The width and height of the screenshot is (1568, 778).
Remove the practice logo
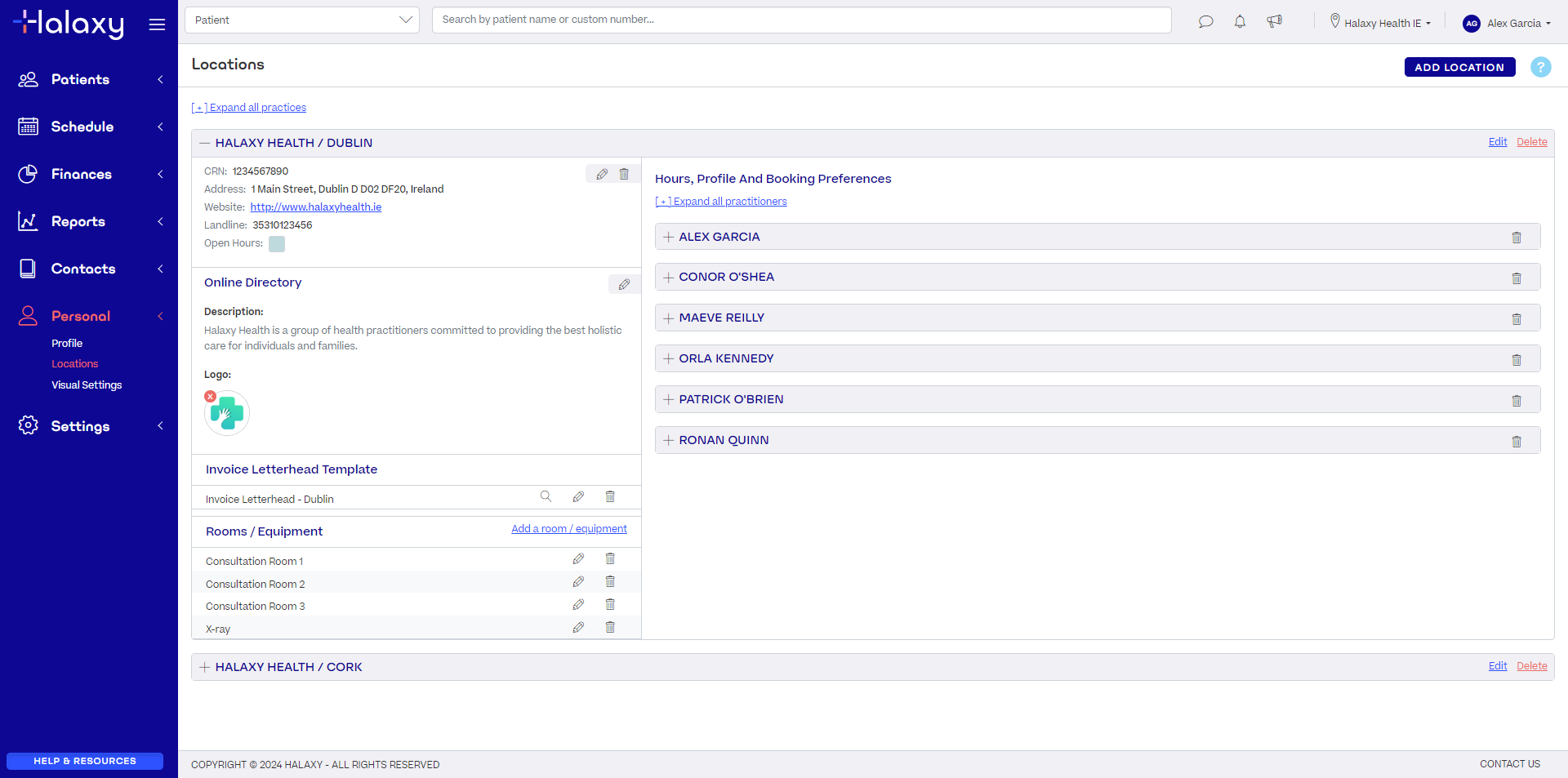pyautogui.click(x=211, y=396)
